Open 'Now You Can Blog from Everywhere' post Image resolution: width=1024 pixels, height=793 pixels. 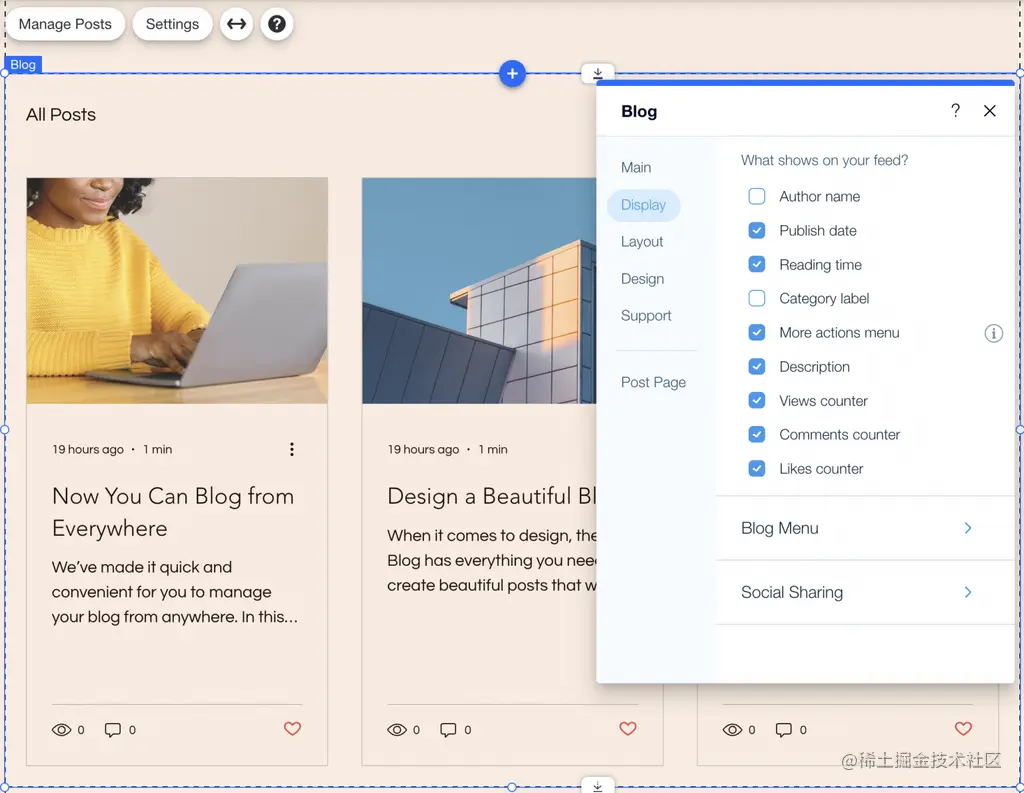[x=173, y=512]
